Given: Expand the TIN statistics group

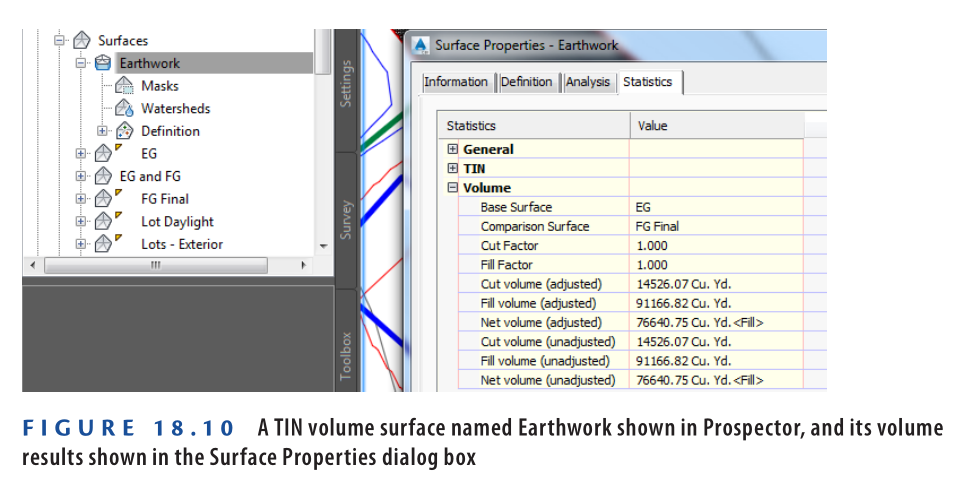Looking at the screenshot, I should 452,168.
